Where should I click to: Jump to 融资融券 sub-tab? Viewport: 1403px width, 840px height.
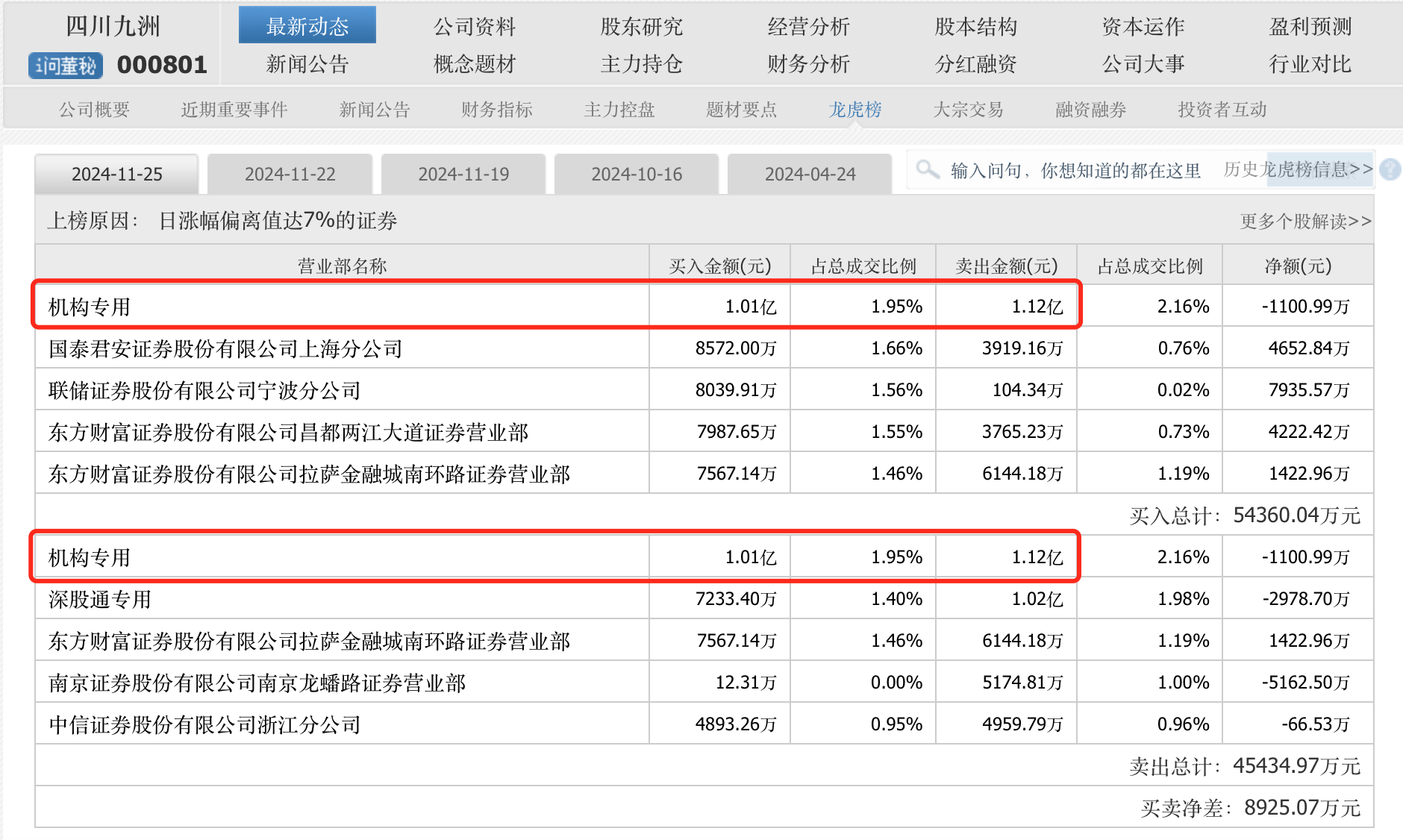click(1090, 110)
